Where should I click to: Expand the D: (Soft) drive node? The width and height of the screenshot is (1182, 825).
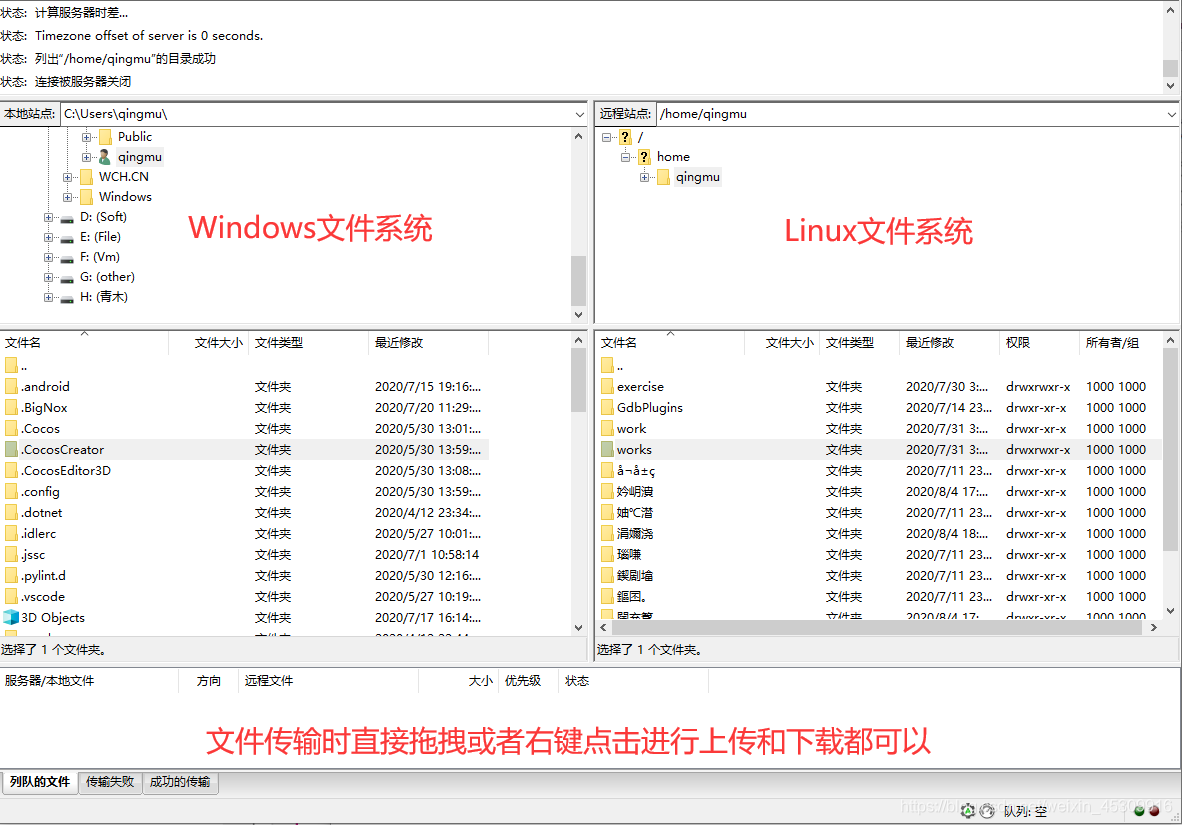[48, 217]
